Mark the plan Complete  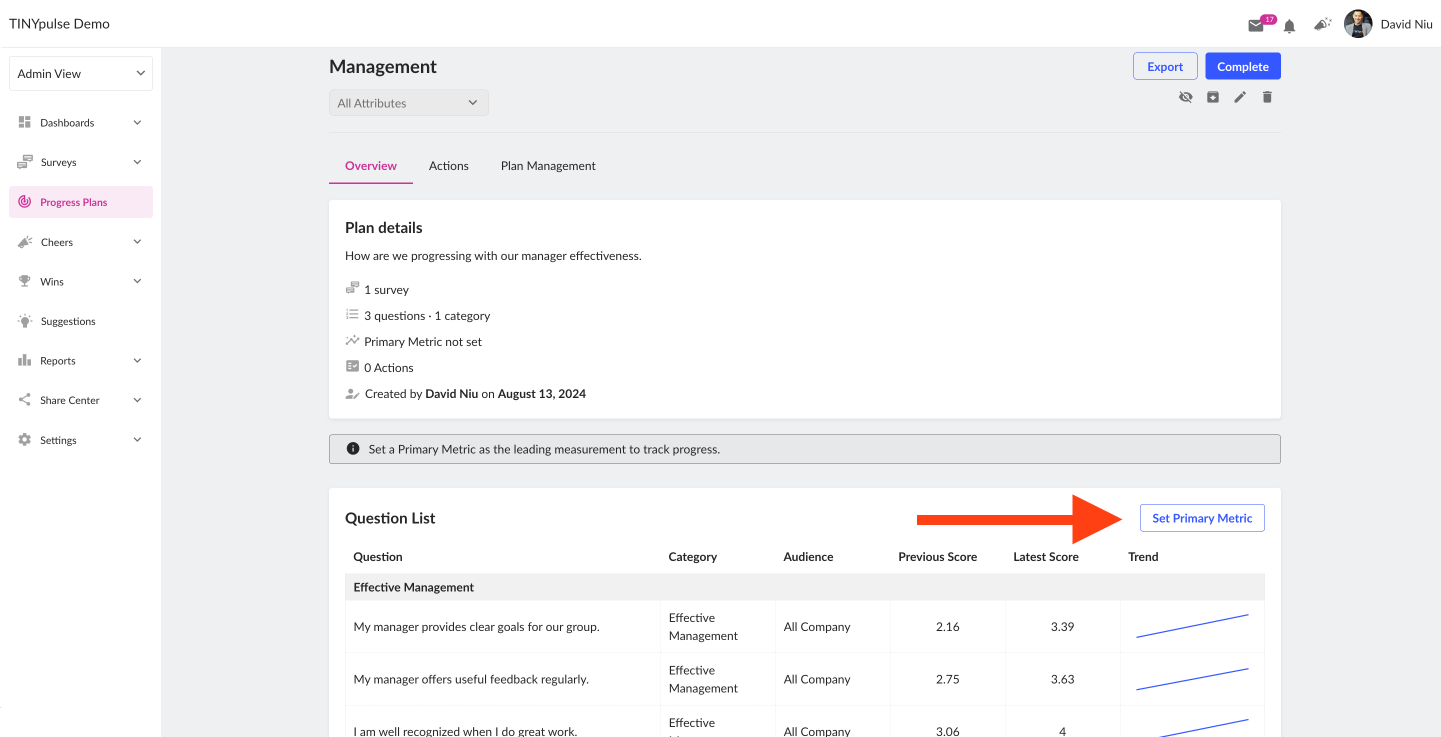pyautogui.click(x=1243, y=67)
